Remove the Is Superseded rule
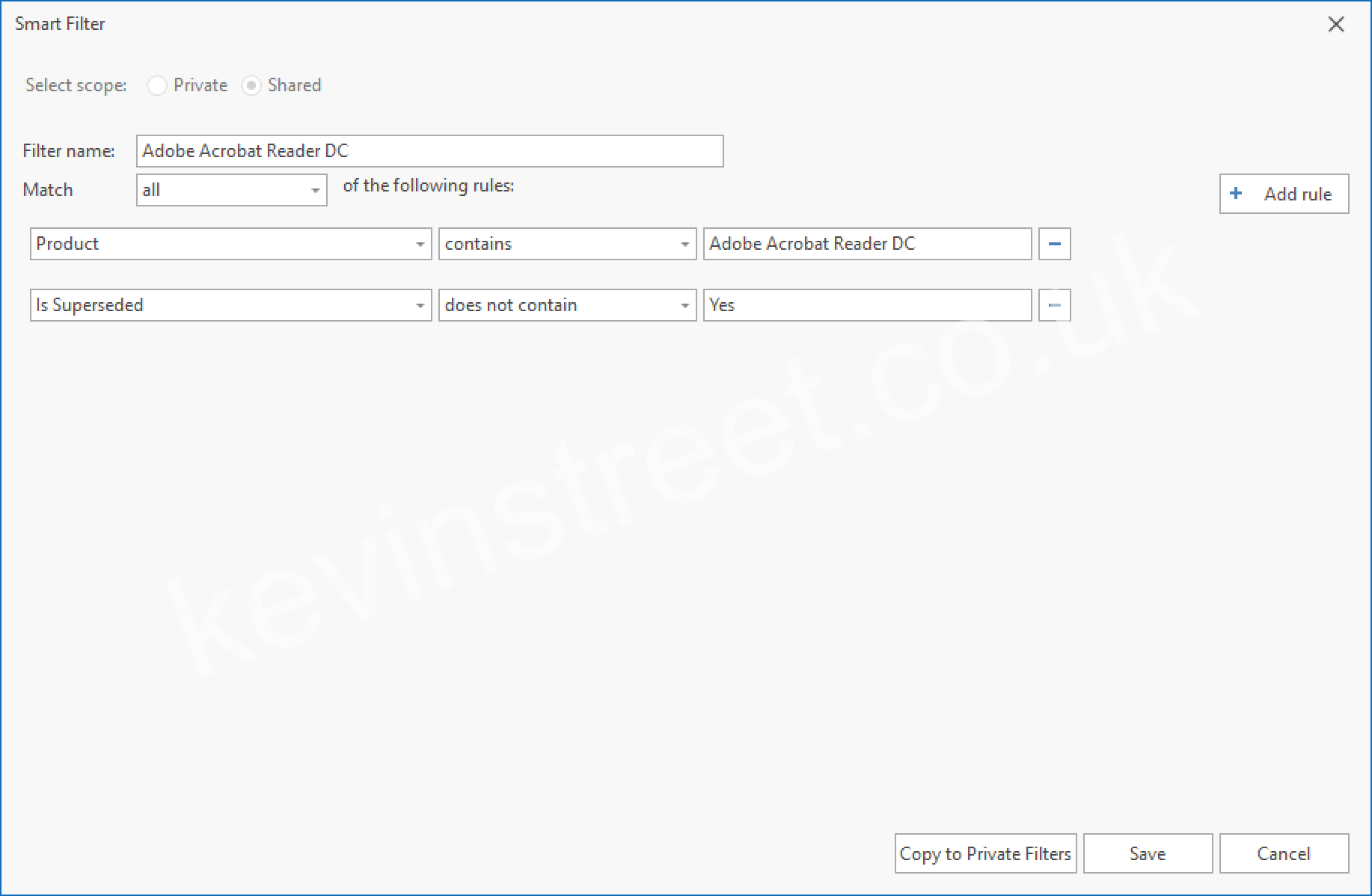 tap(1054, 304)
